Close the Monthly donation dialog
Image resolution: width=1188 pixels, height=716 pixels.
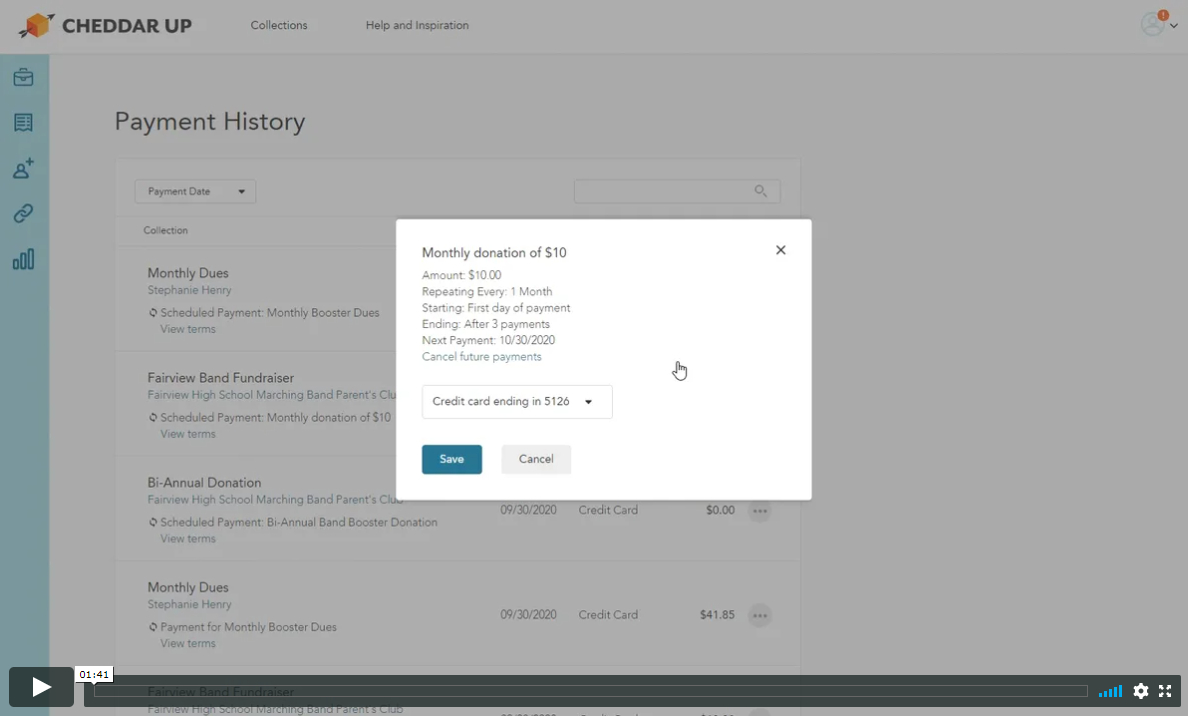pyautogui.click(x=781, y=250)
